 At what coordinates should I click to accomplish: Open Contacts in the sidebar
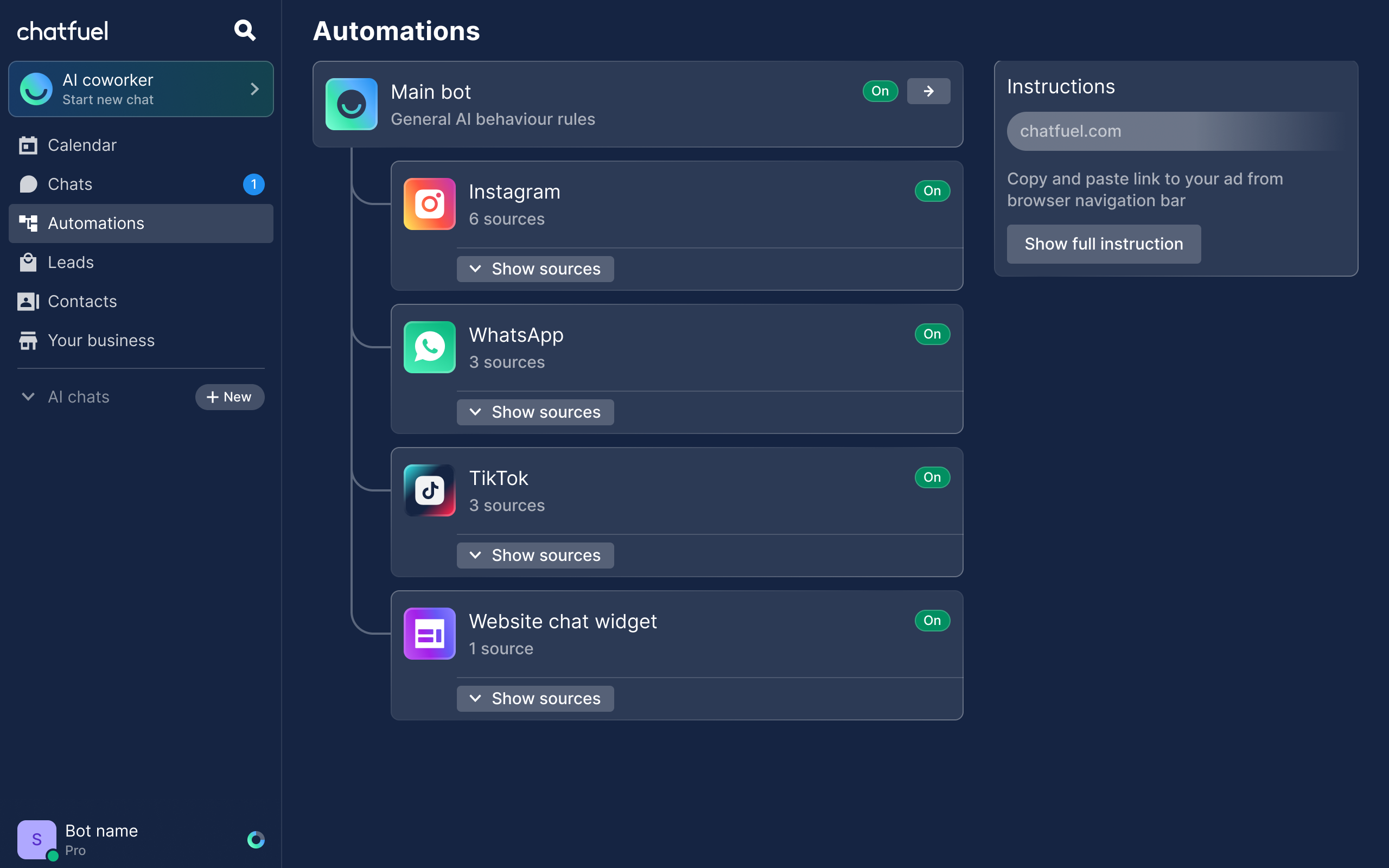[141, 302]
